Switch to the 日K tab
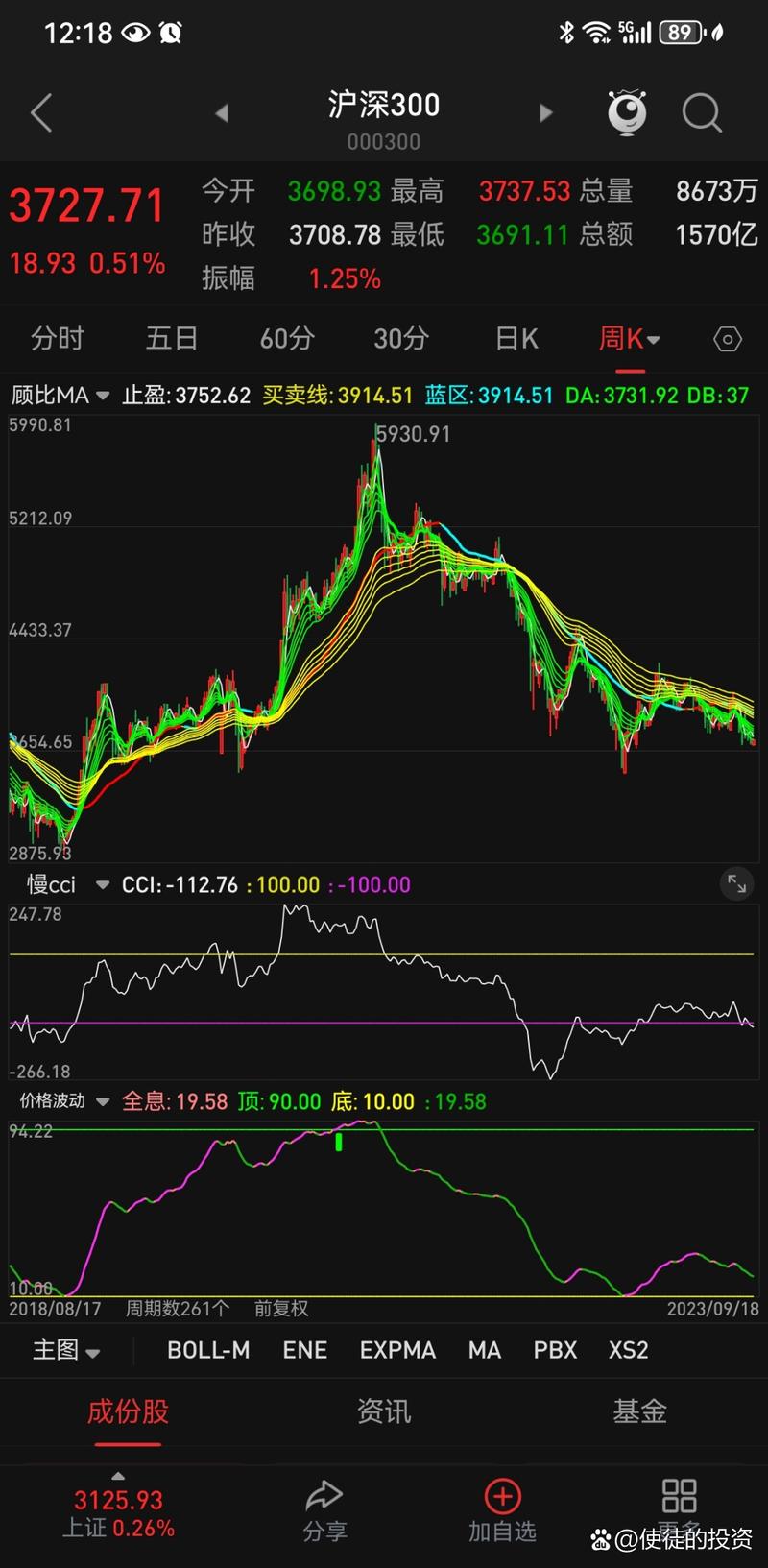This screenshot has height=1568, width=768. [x=516, y=338]
